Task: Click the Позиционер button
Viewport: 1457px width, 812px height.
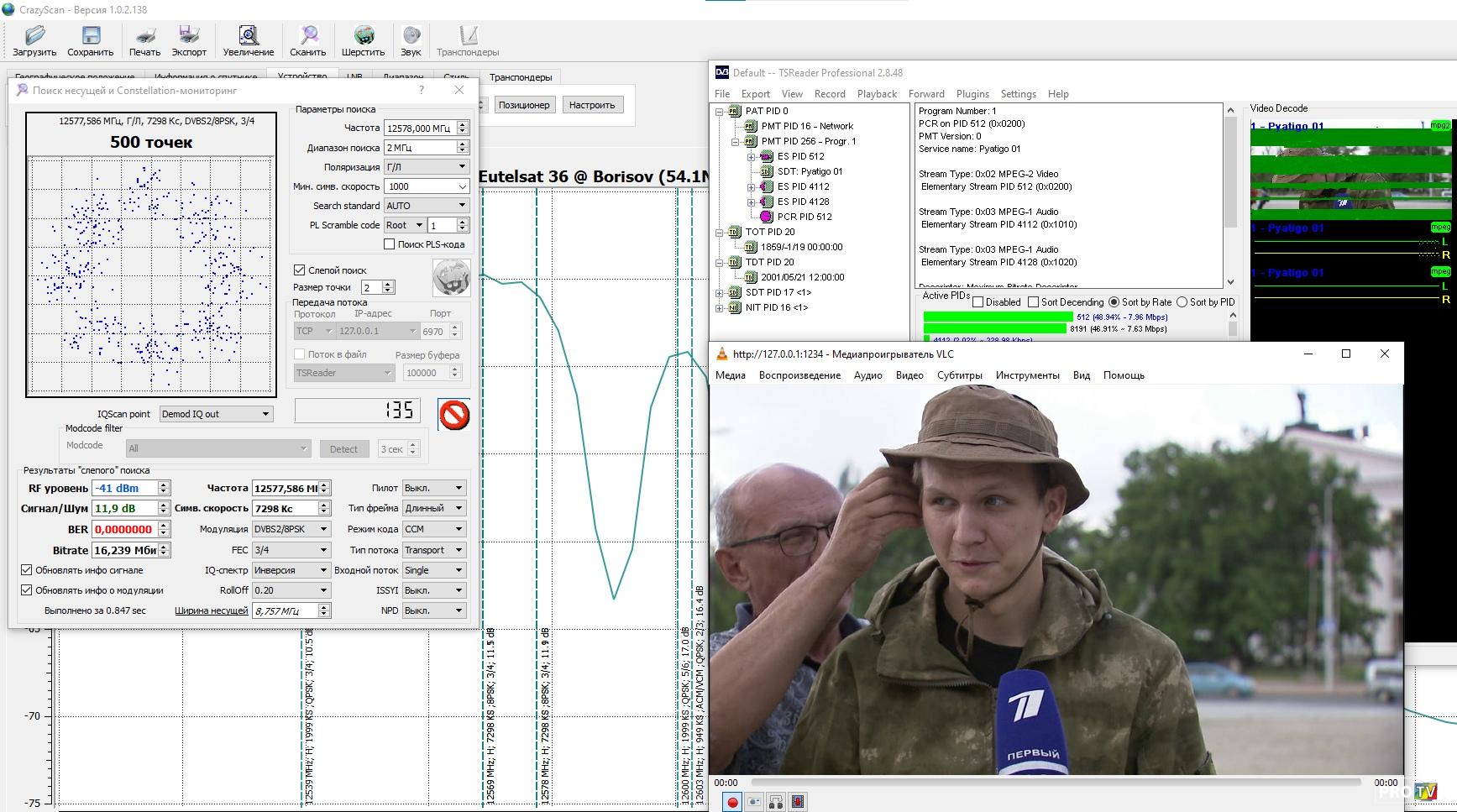Action: 523,105
